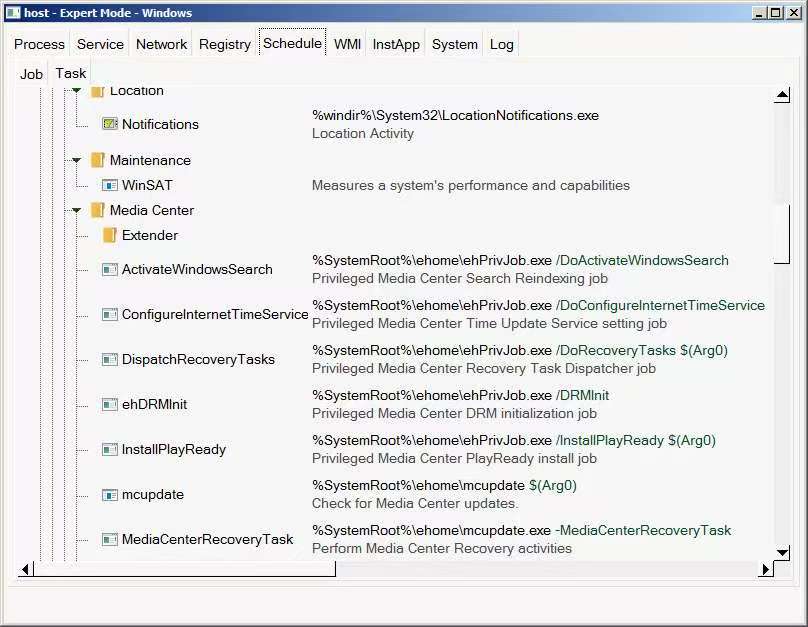Collapse the Location folder node
Image resolution: width=808 pixels, height=627 pixels.
tap(77, 91)
